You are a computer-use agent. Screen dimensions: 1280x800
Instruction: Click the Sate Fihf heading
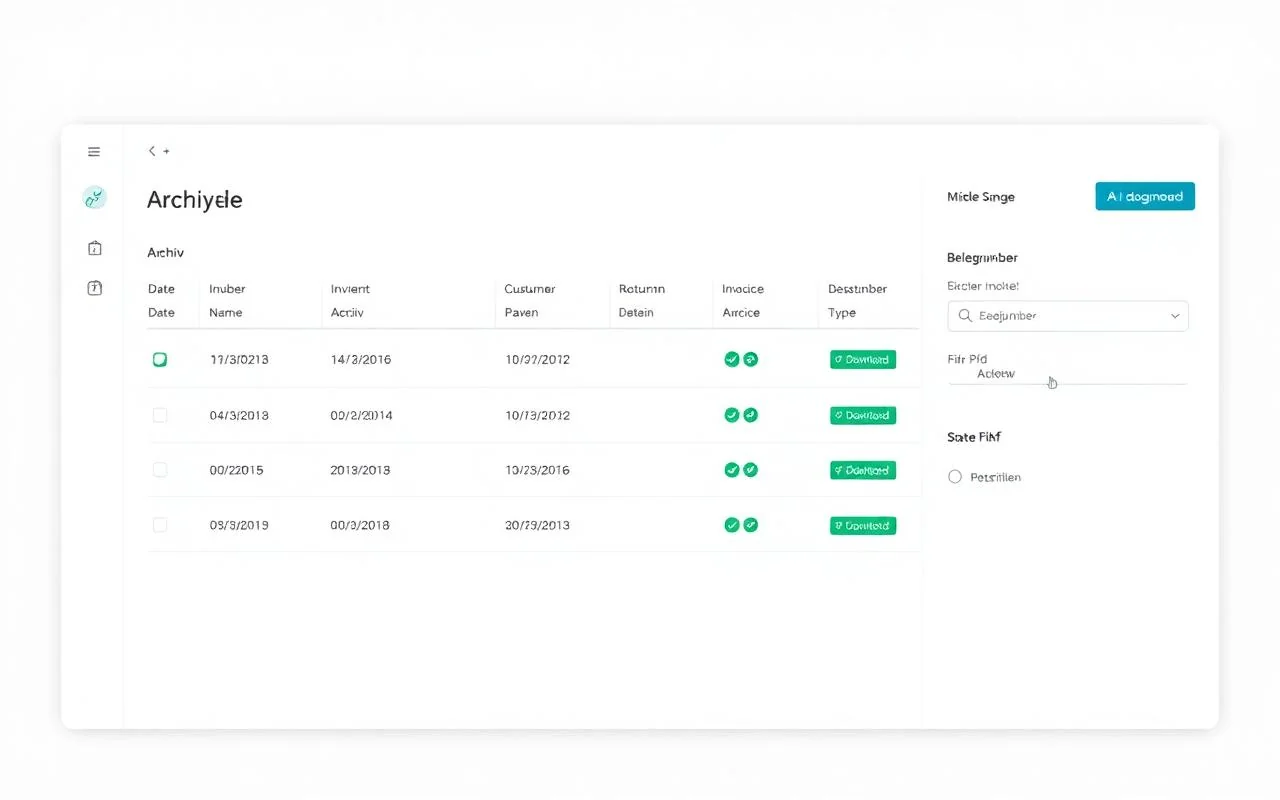974,437
